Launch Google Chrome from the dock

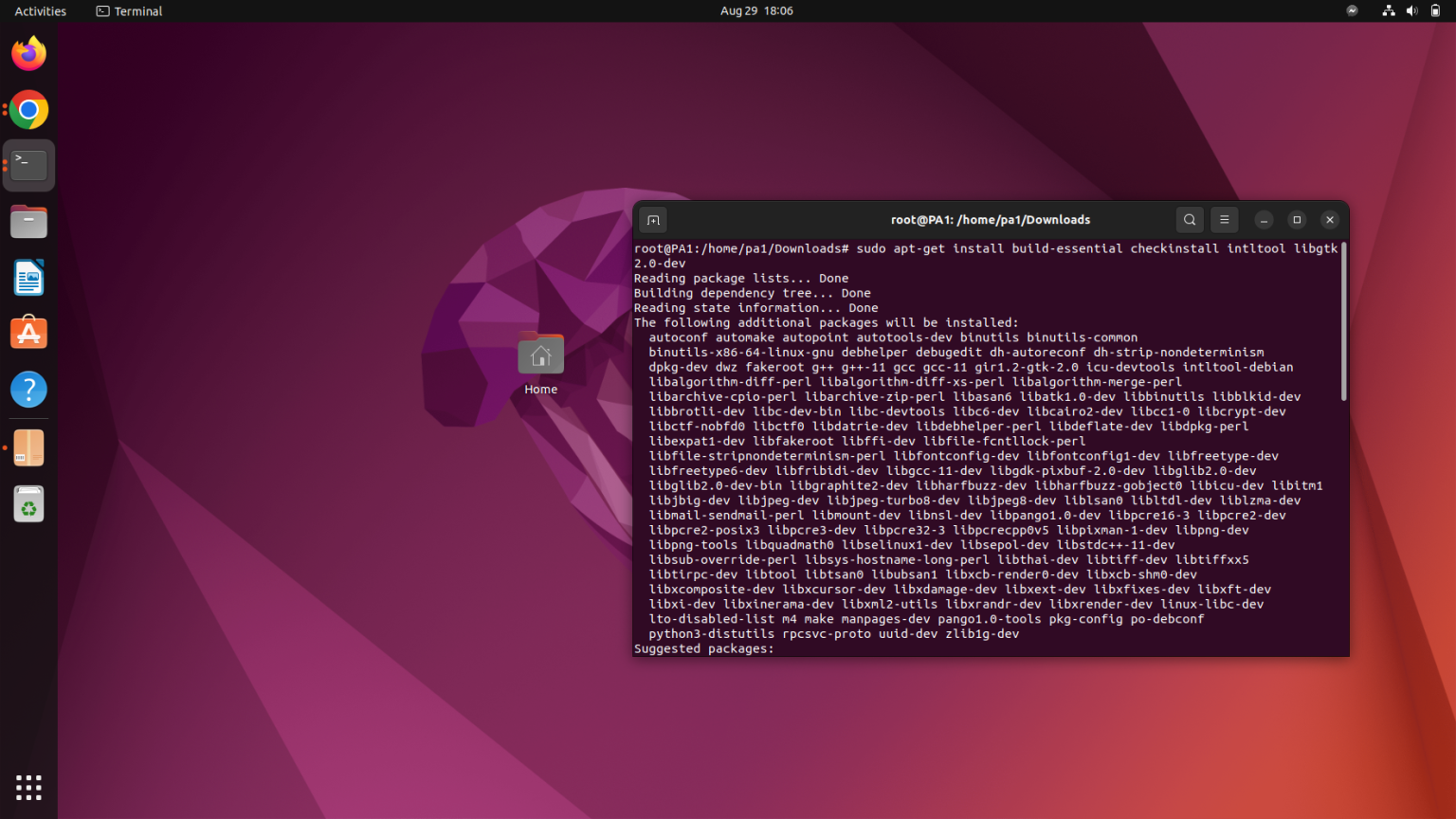pyautogui.click(x=28, y=110)
